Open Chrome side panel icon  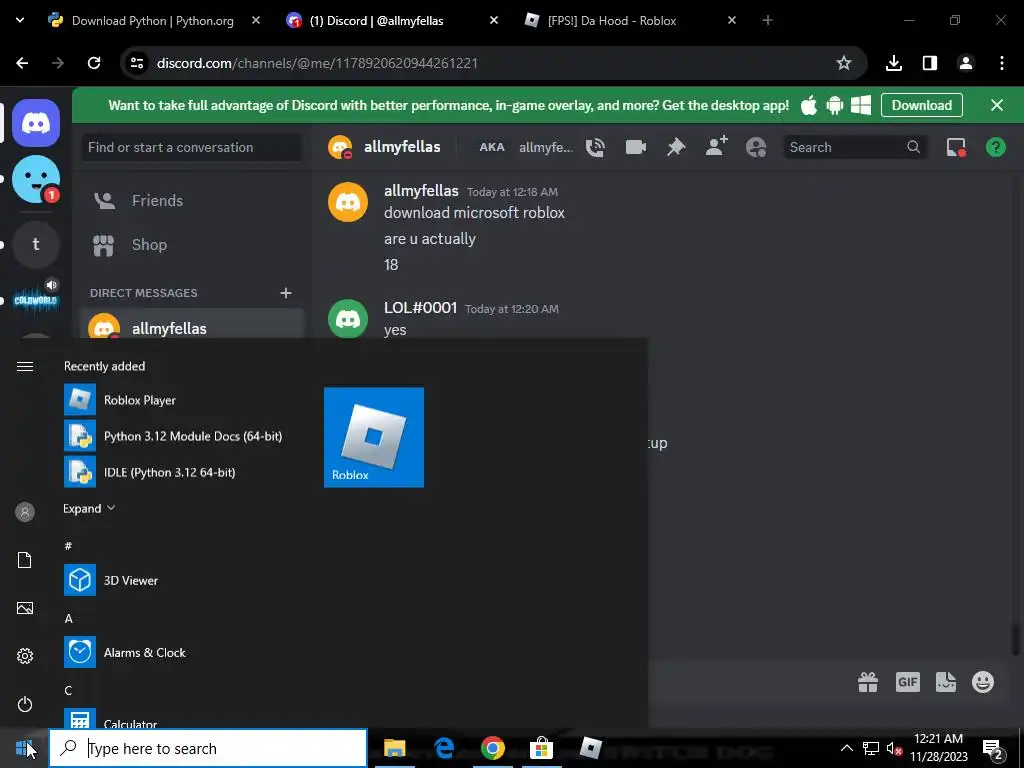[930, 63]
